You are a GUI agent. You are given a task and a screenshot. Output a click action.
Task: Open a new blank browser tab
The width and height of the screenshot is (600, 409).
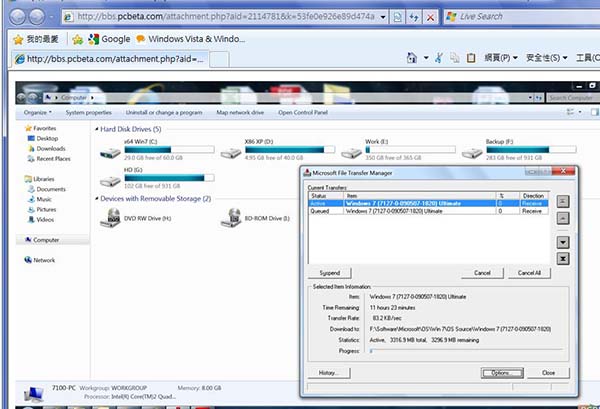click(x=219, y=60)
